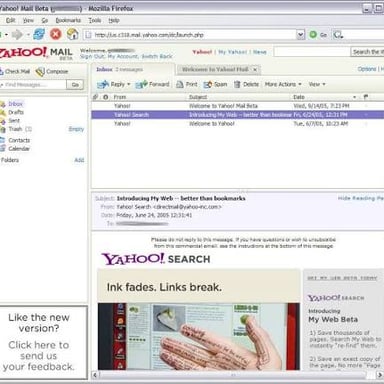
Task: Select message from Yahoo! Search
Action: 238,115
